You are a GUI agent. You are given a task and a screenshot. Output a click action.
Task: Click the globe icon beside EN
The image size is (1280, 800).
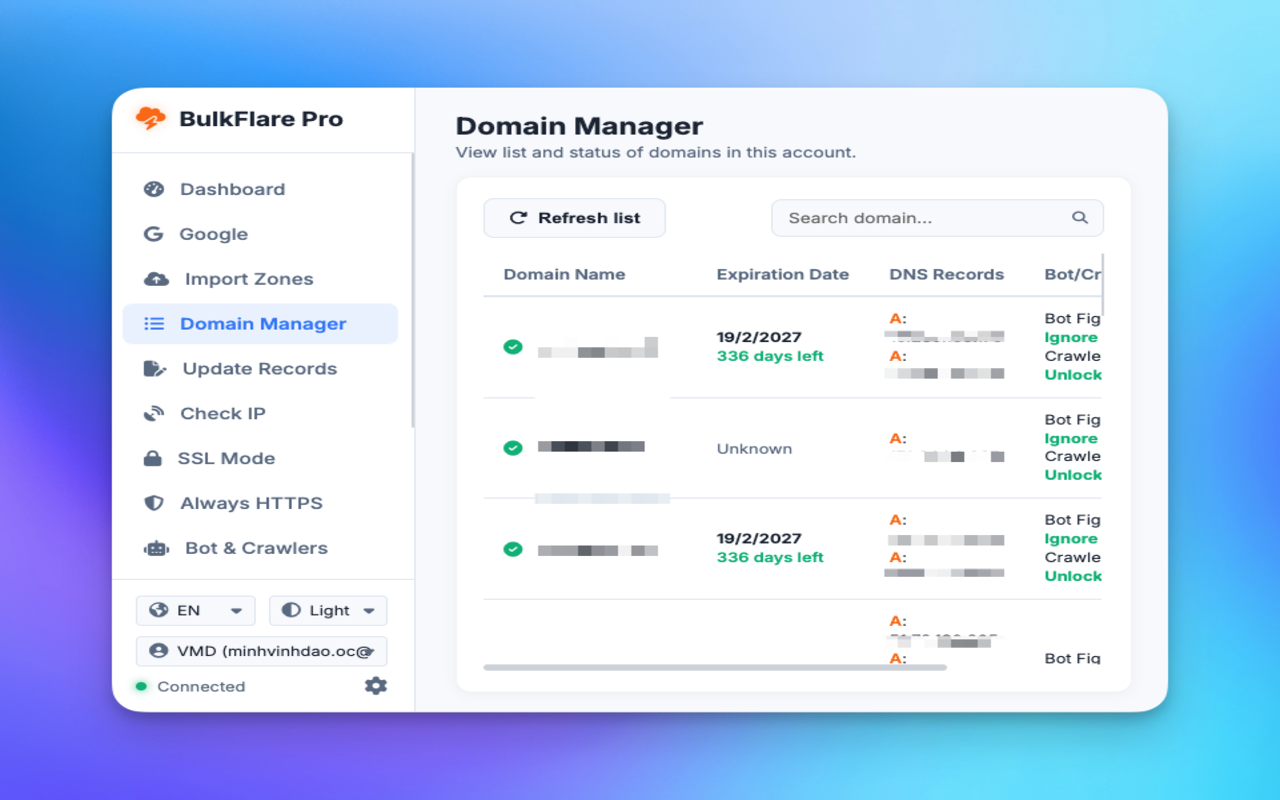(x=158, y=610)
